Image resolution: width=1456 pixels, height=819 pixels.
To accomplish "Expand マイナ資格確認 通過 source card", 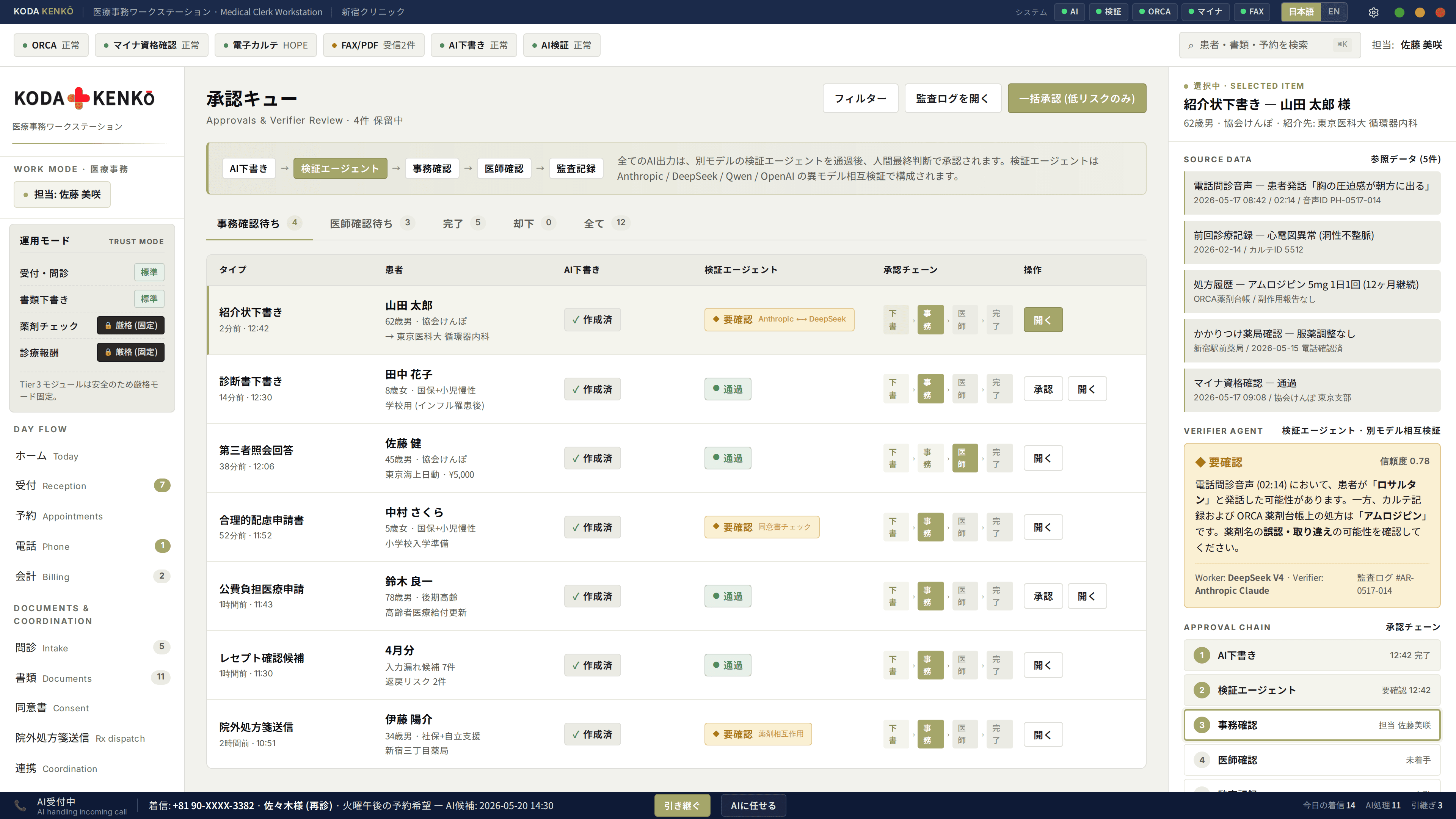I will click(x=1312, y=389).
